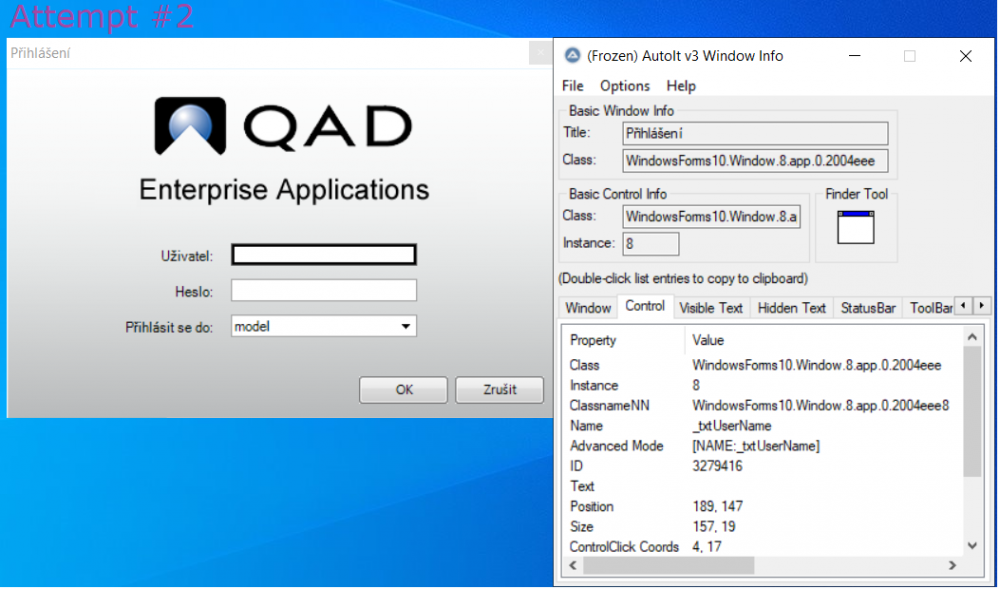The height and width of the screenshot is (589, 1000).
Task: Switch to the Visible Text tab
Action: coord(711,309)
